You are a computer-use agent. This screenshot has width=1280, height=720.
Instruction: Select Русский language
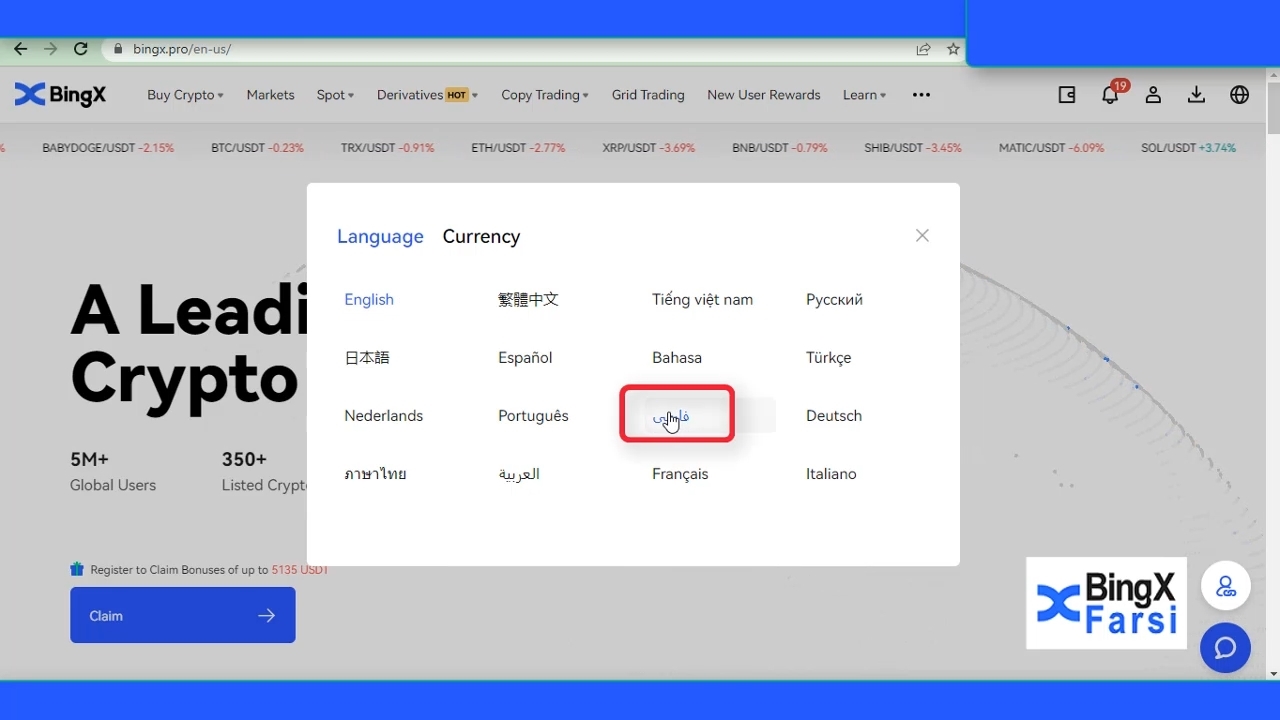pos(834,300)
